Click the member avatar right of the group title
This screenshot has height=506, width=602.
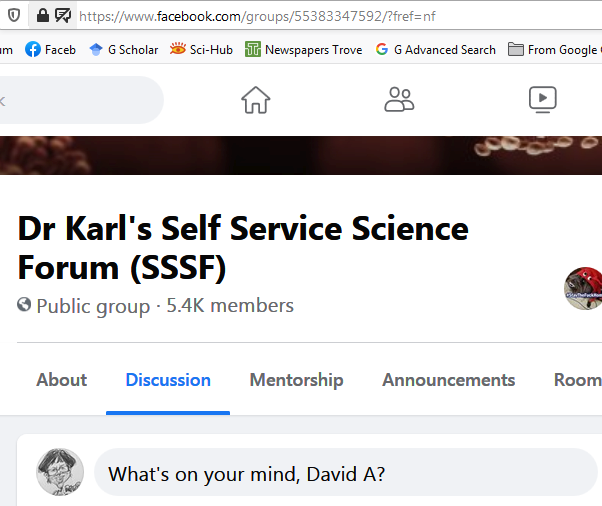coord(584,288)
